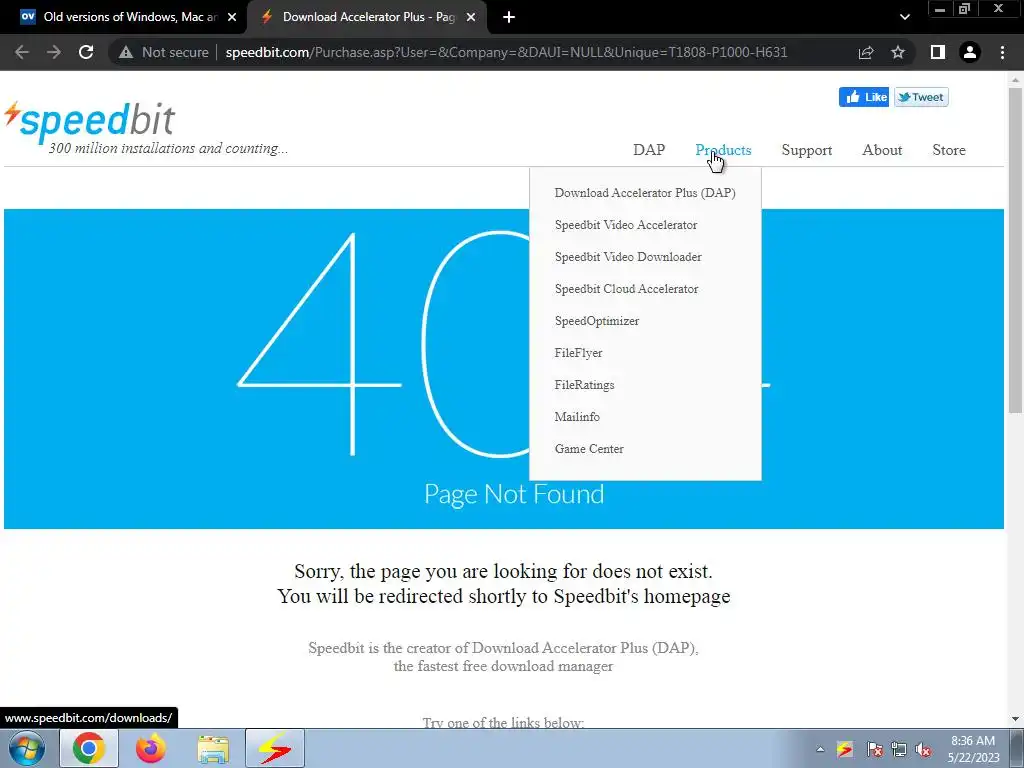Open the Chrome three-dot menu
This screenshot has width=1024, height=768.
point(1002,52)
